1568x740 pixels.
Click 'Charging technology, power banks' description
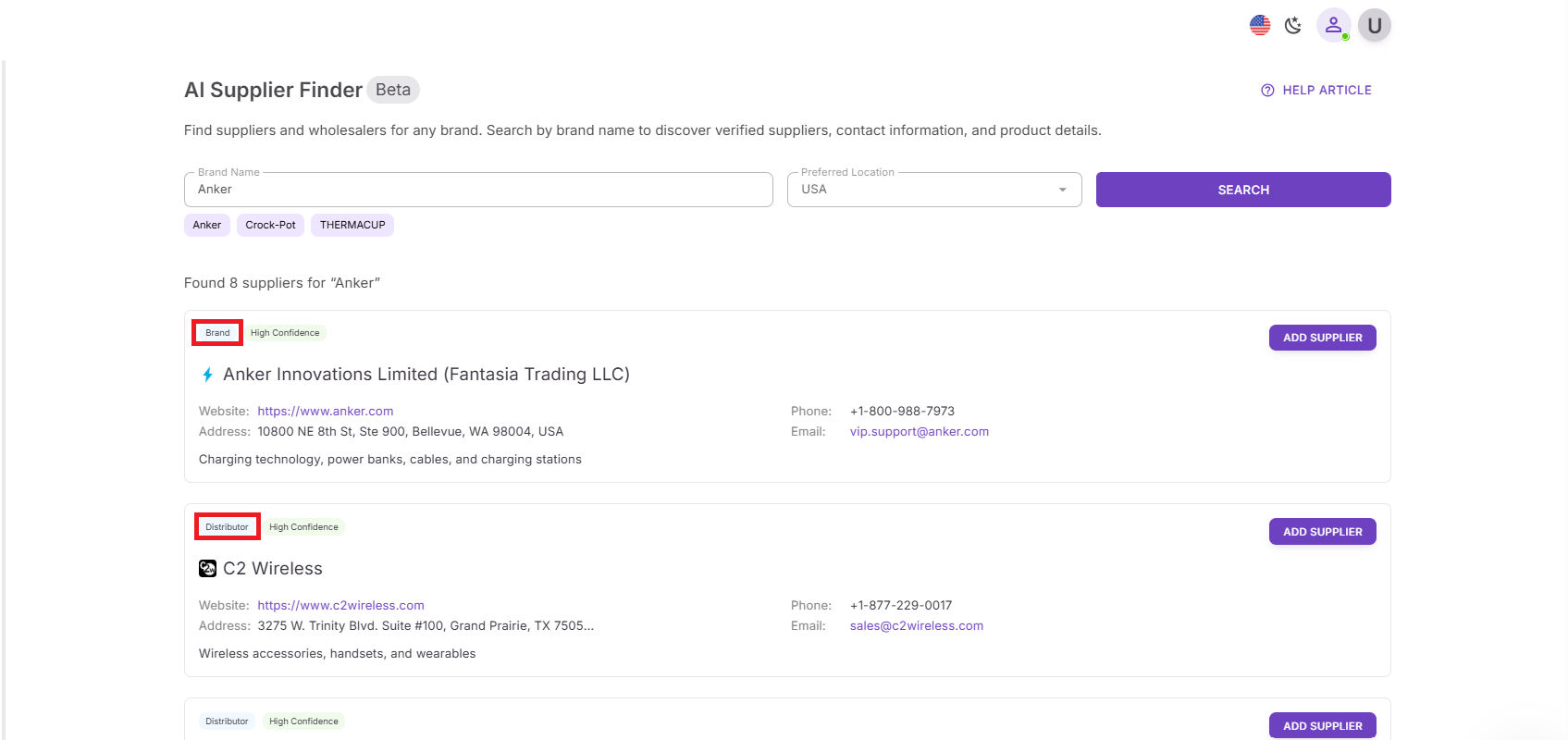point(390,459)
